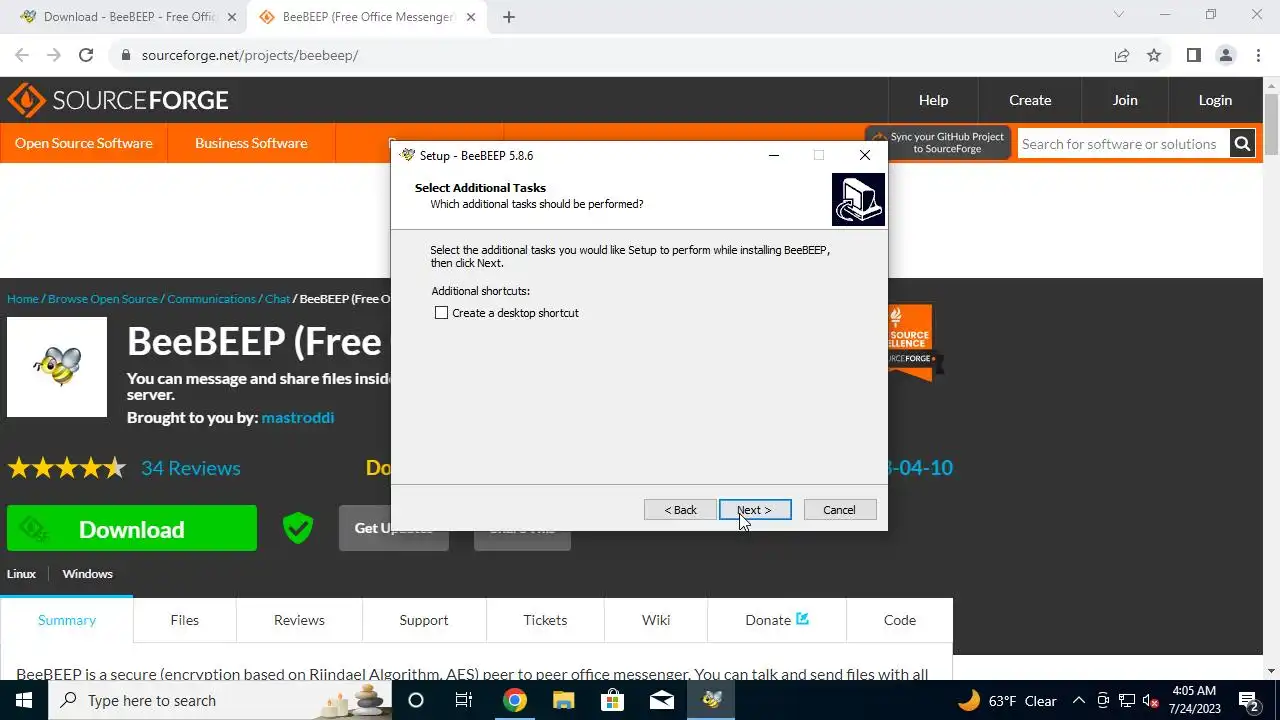Check Create a desktop shortcut box
The image size is (1280, 720).
pos(441,313)
